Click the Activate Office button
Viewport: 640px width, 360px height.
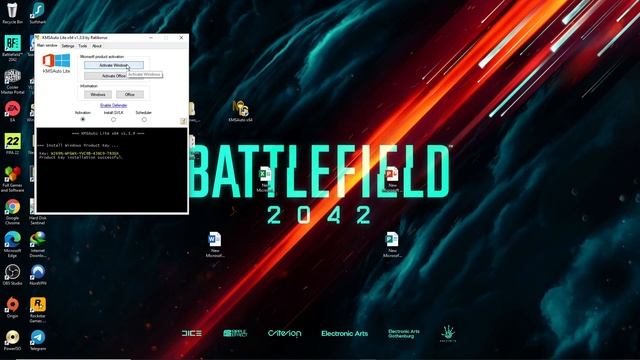(x=114, y=76)
